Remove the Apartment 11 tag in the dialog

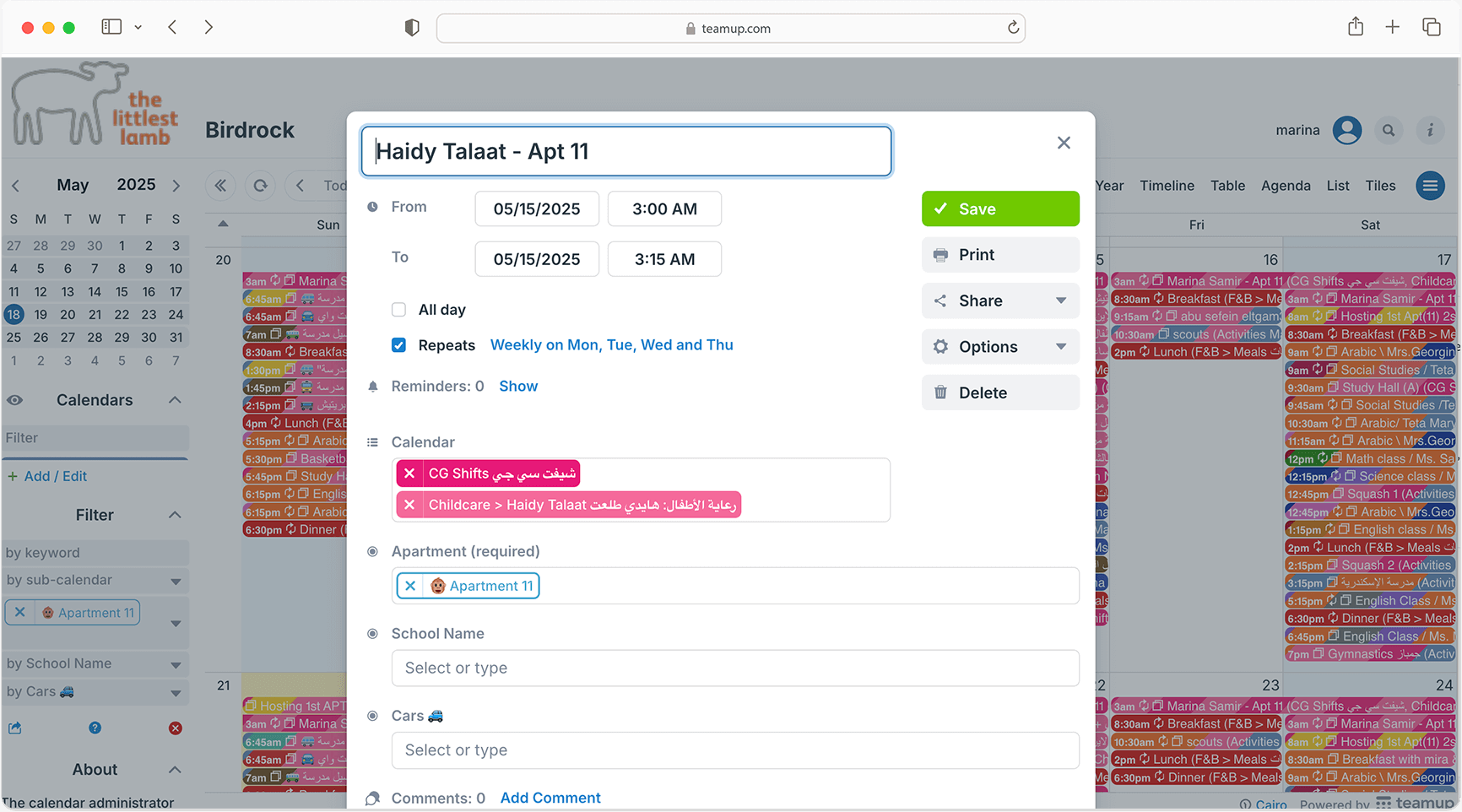click(x=410, y=586)
